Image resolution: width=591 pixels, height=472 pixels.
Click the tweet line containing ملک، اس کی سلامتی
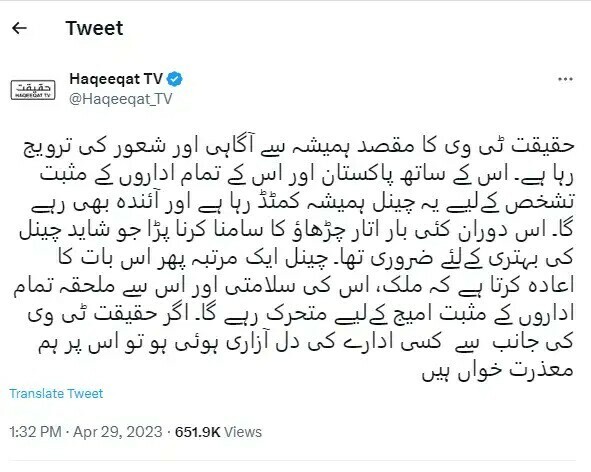[294, 286]
